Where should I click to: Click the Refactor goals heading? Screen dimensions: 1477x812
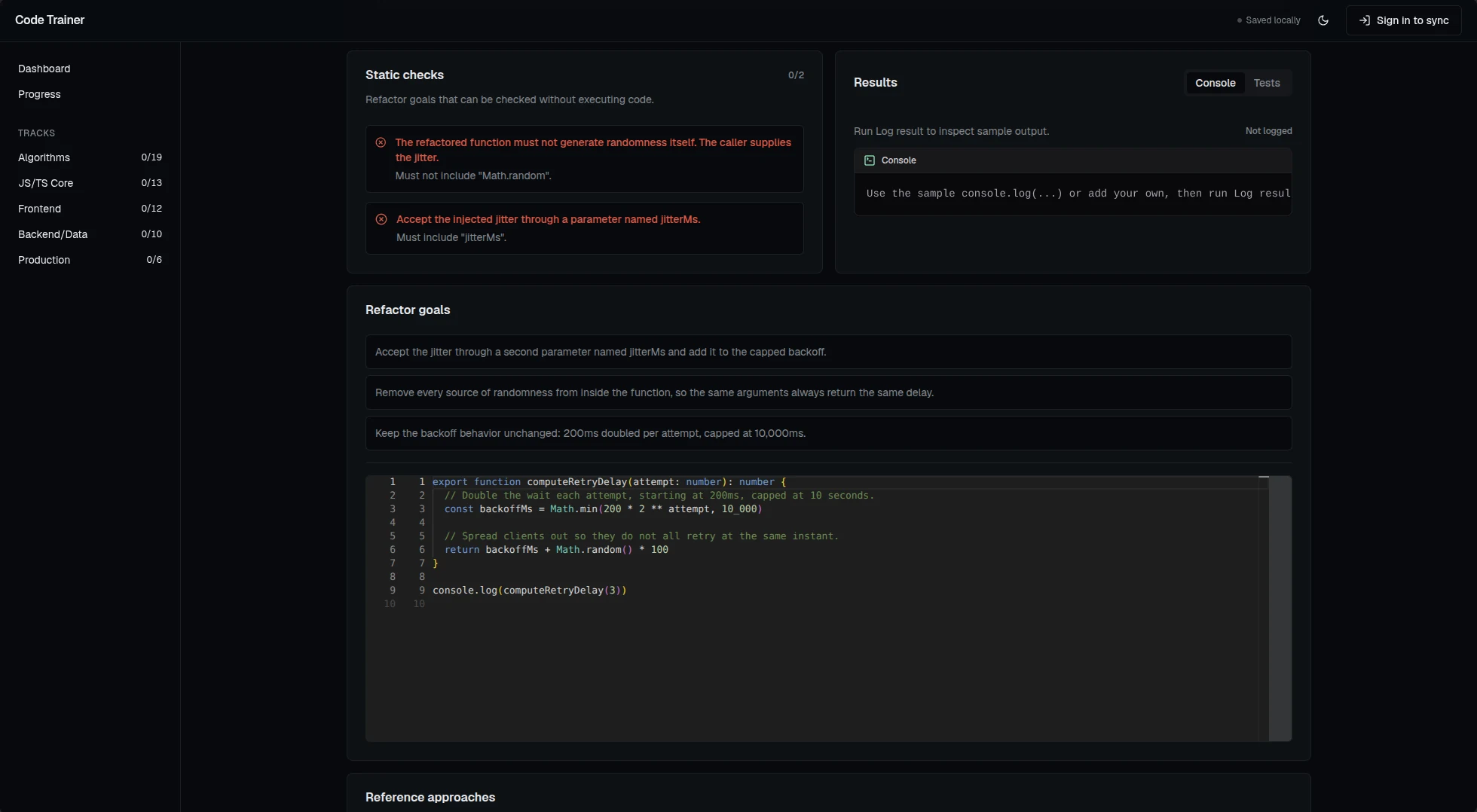pos(408,310)
